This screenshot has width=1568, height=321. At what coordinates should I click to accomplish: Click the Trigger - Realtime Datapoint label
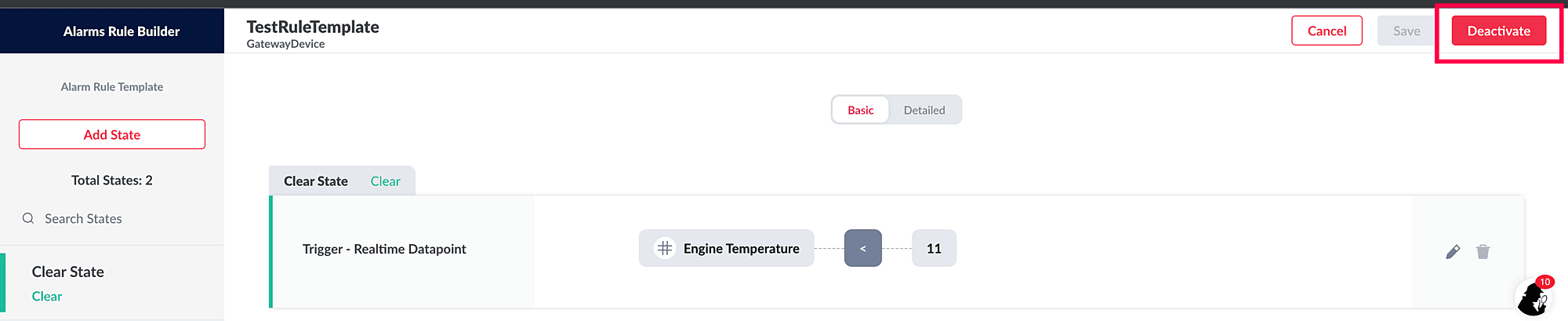[x=384, y=249]
